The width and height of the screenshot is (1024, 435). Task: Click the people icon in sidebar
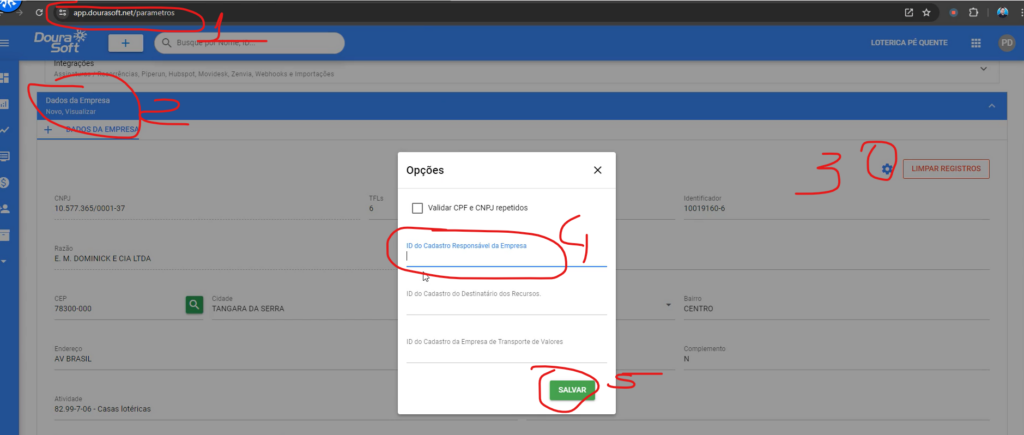5,208
